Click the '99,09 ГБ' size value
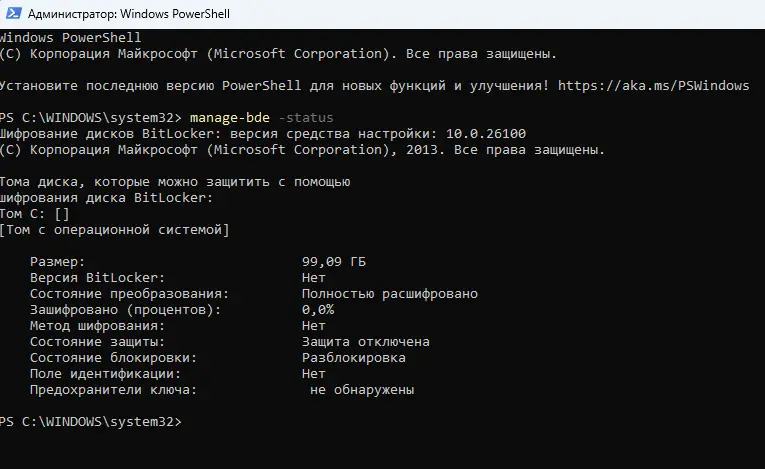 (x=334, y=262)
